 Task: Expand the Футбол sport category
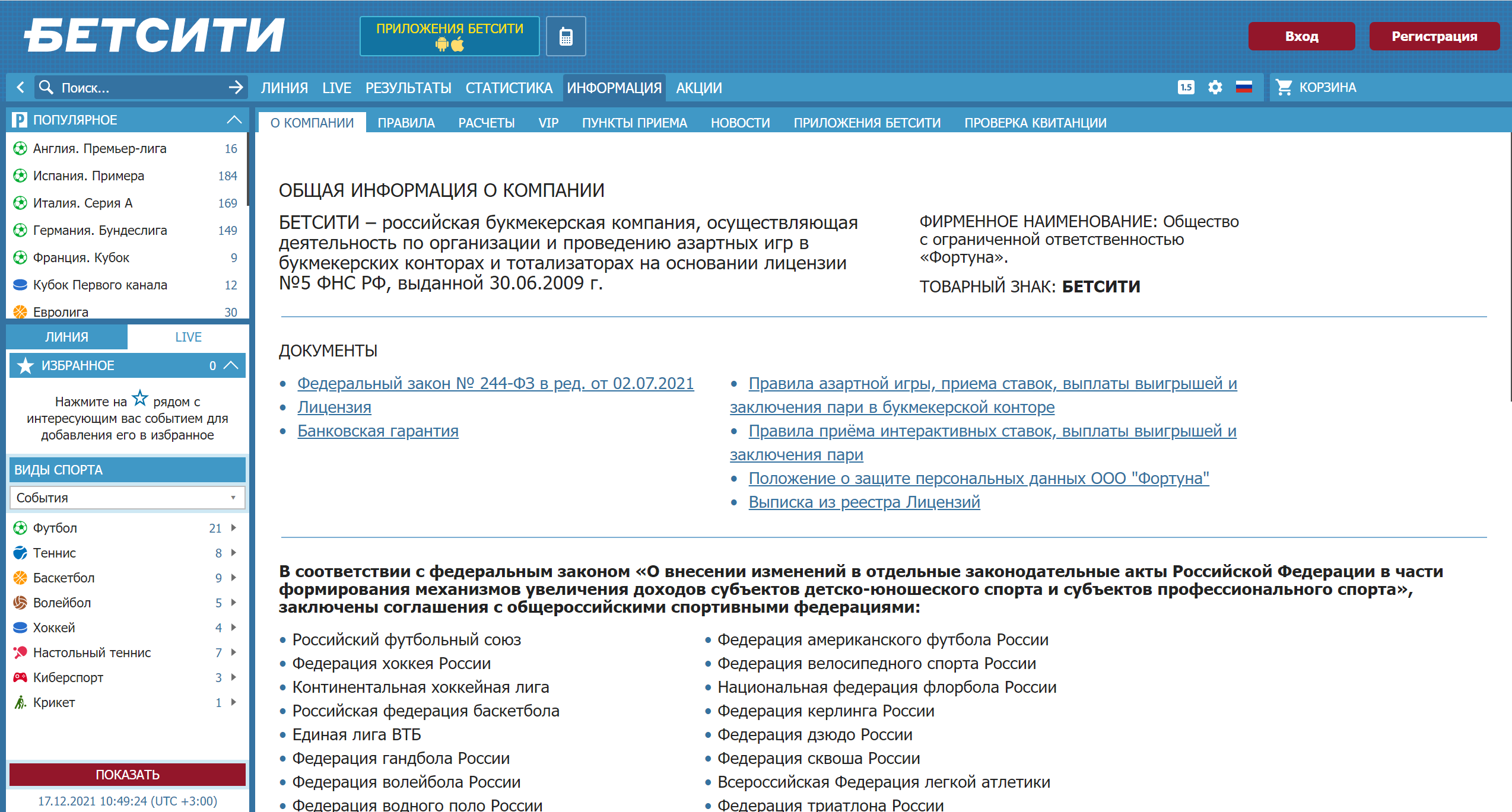pyautogui.click(x=233, y=528)
